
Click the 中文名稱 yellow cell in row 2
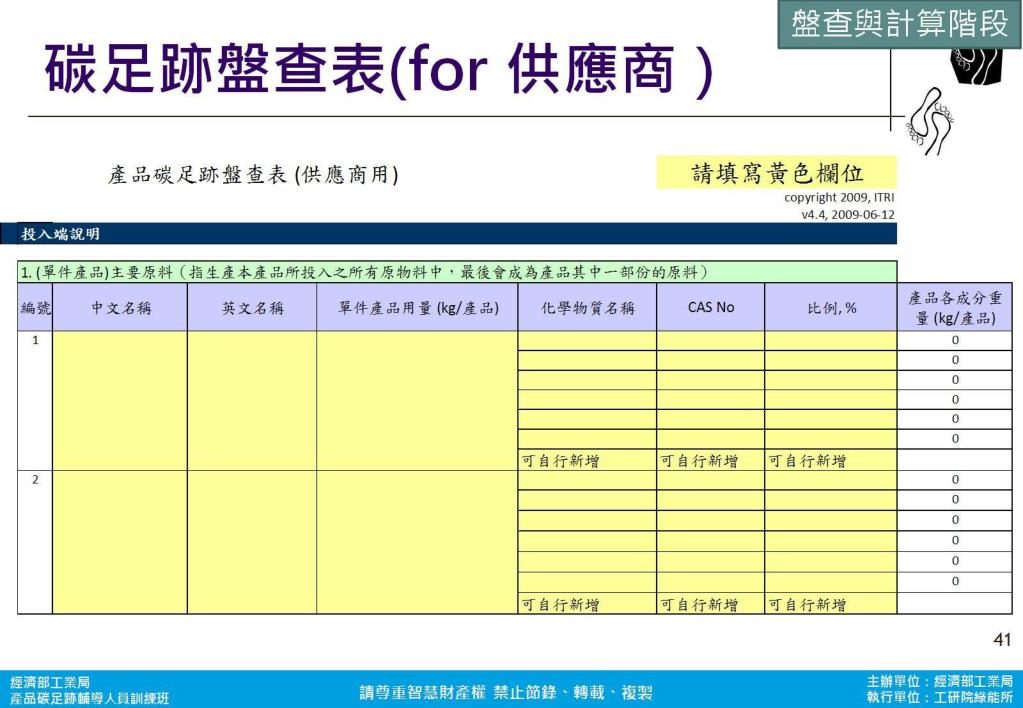click(120, 542)
